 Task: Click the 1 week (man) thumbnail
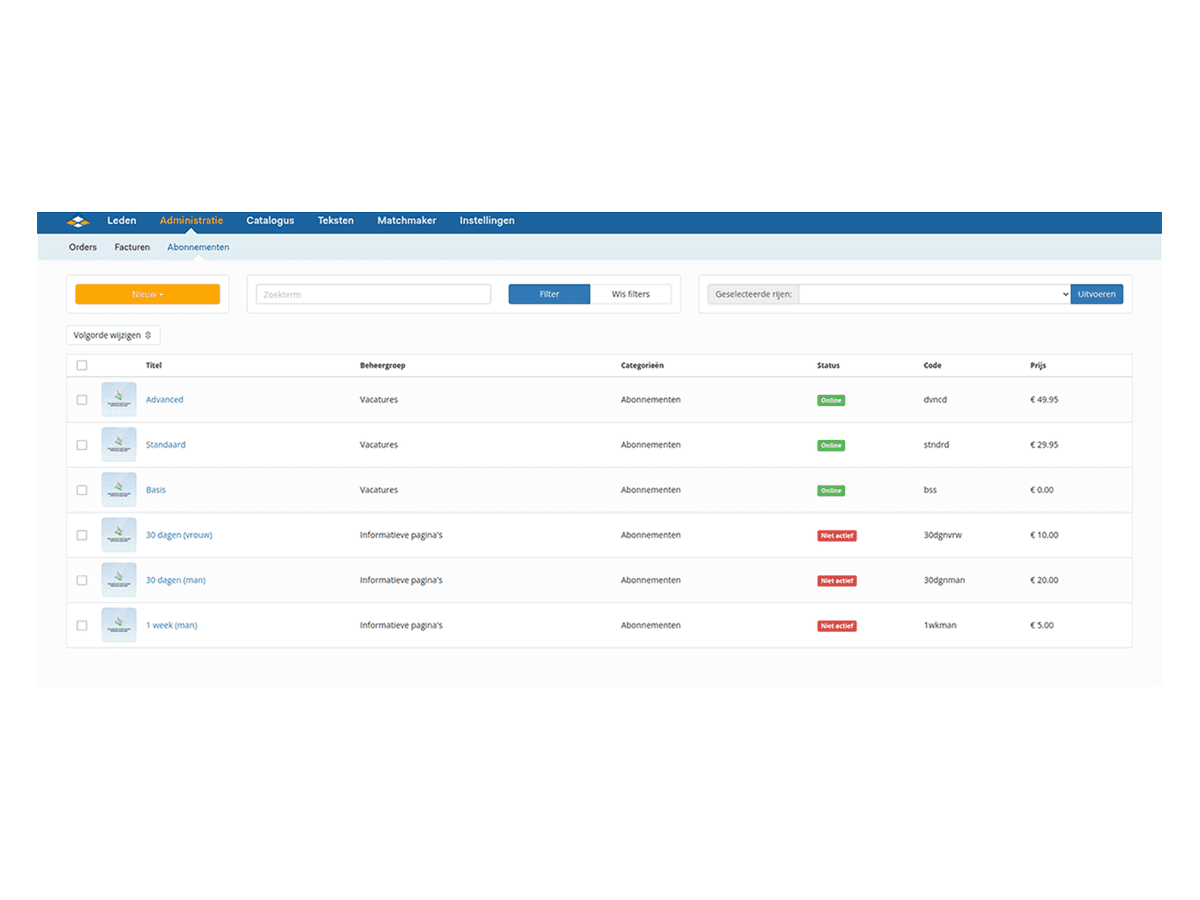click(119, 625)
